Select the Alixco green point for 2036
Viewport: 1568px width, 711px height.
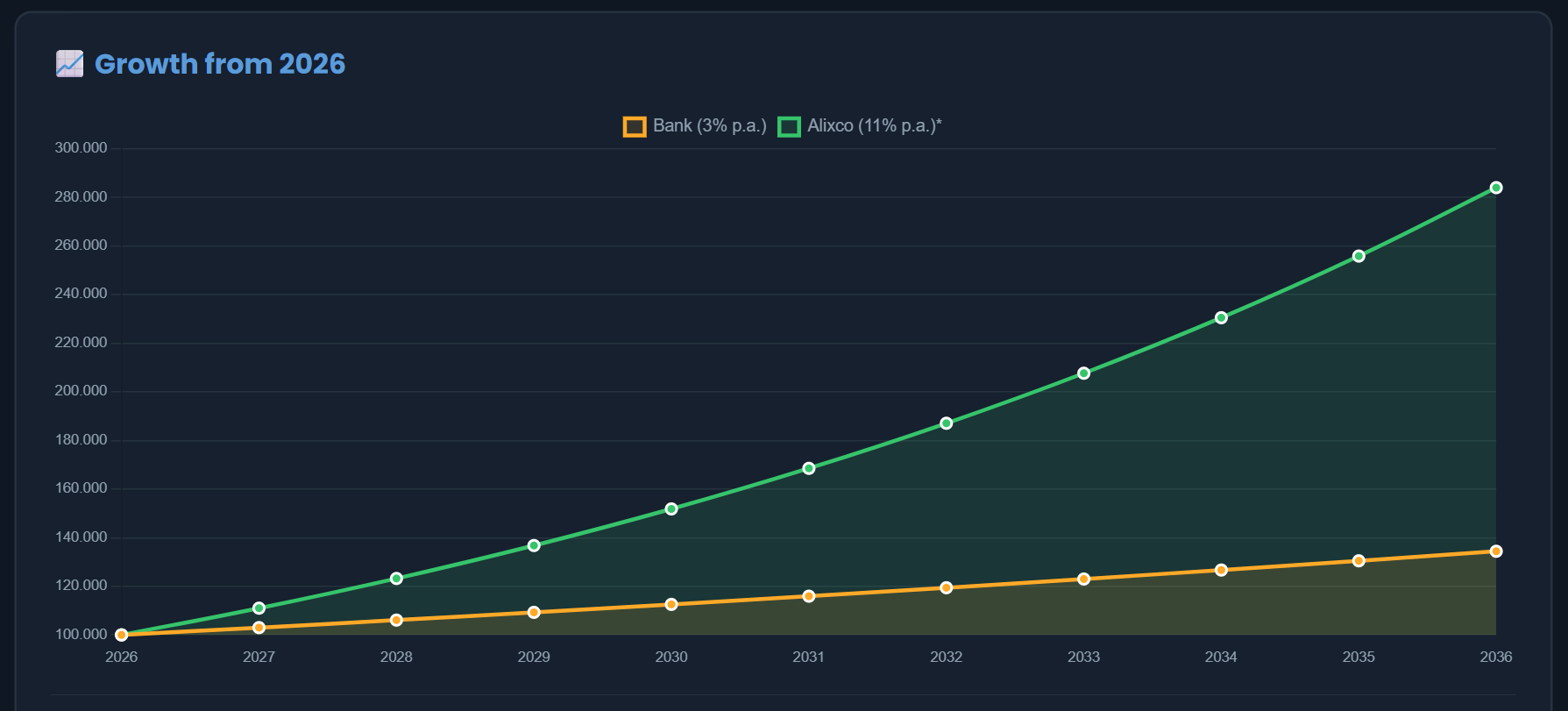tap(1496, 188)
